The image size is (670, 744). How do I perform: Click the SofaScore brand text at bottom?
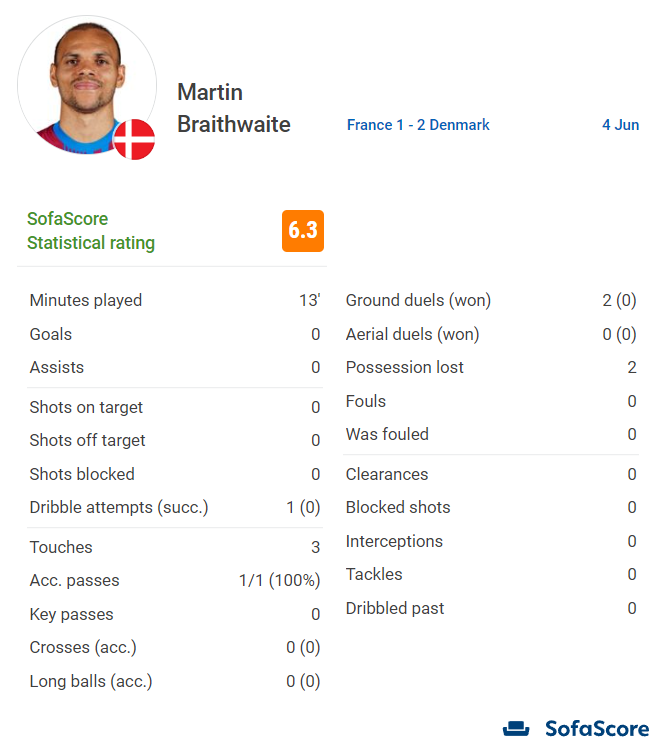596,728
